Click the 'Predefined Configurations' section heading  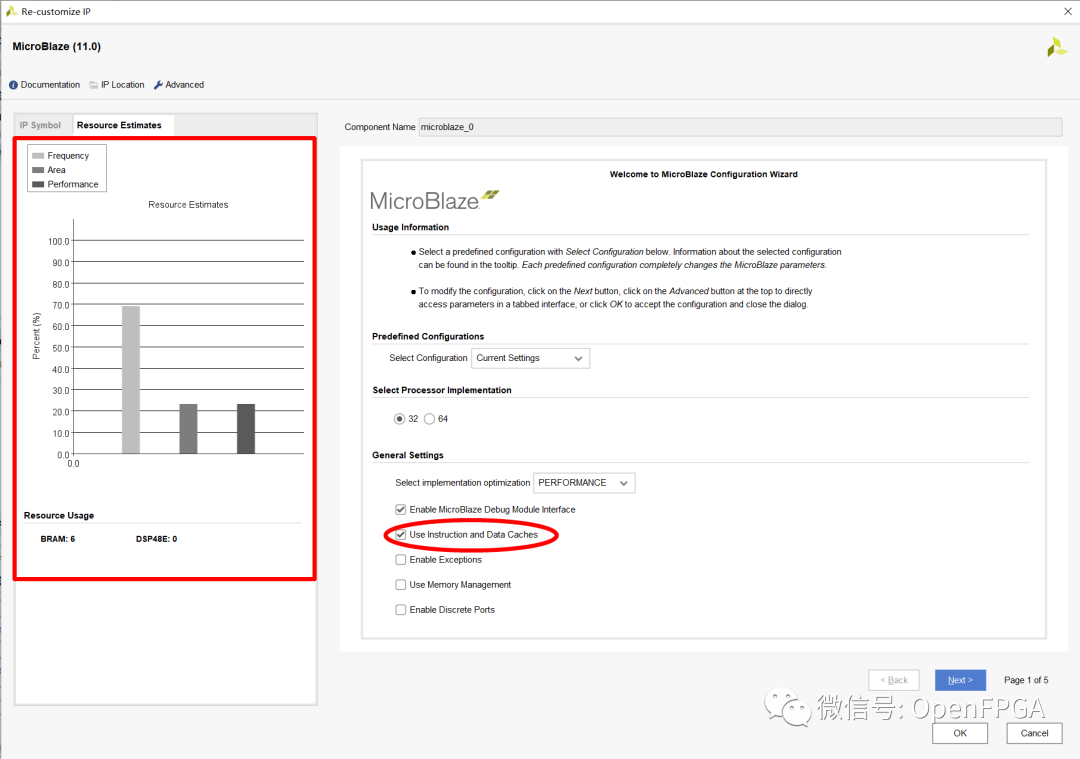[428, 336]
